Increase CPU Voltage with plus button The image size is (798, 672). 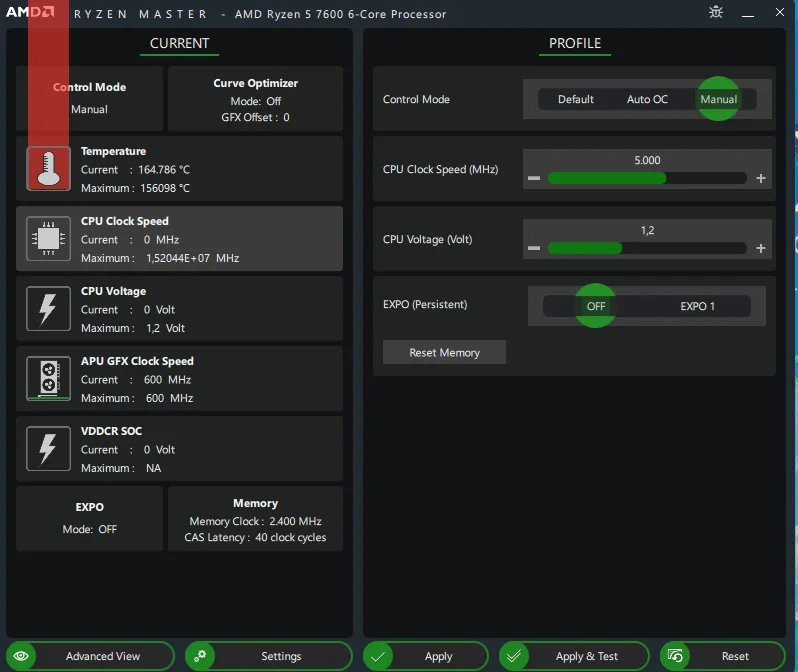click(761, 248)
